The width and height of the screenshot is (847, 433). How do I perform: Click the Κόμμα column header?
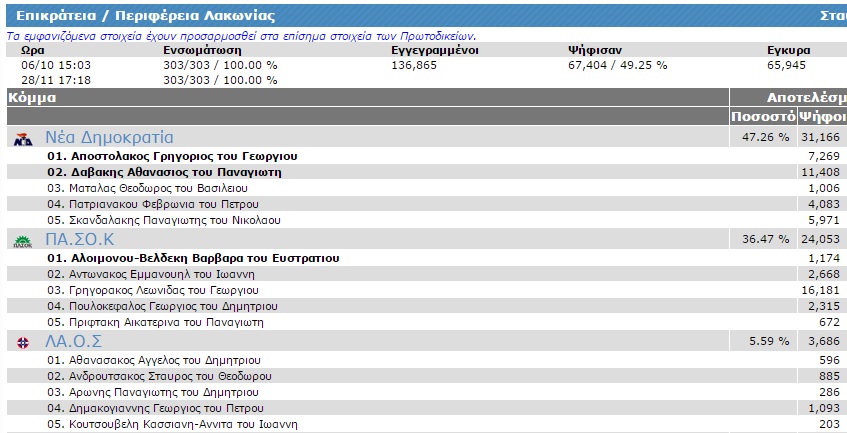(32, 98)
